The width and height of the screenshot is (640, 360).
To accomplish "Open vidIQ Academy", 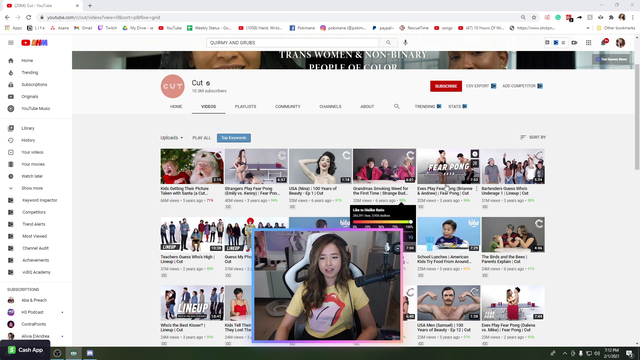I will [x=36, y=272].
